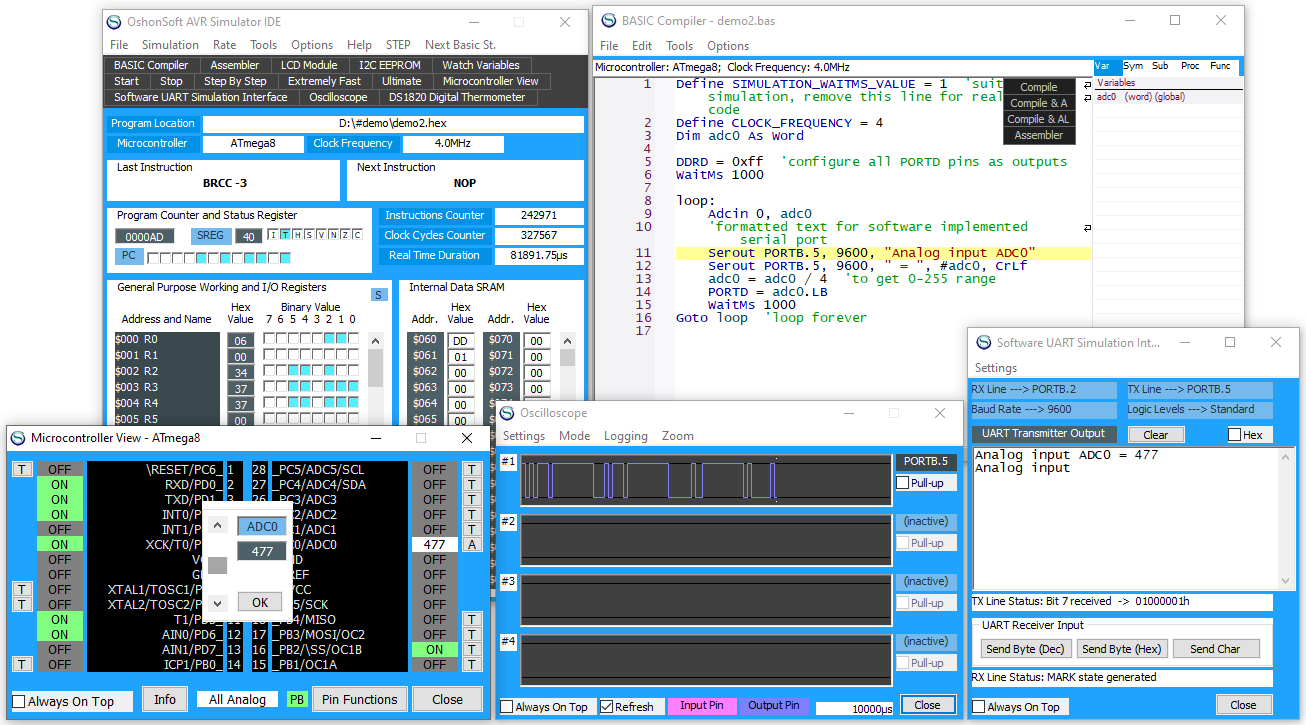Viewport: 1306px width, 725px height.
Task: Choose Compile from the BASIC Compiler popup menu
Action: tap(1039, 87)
